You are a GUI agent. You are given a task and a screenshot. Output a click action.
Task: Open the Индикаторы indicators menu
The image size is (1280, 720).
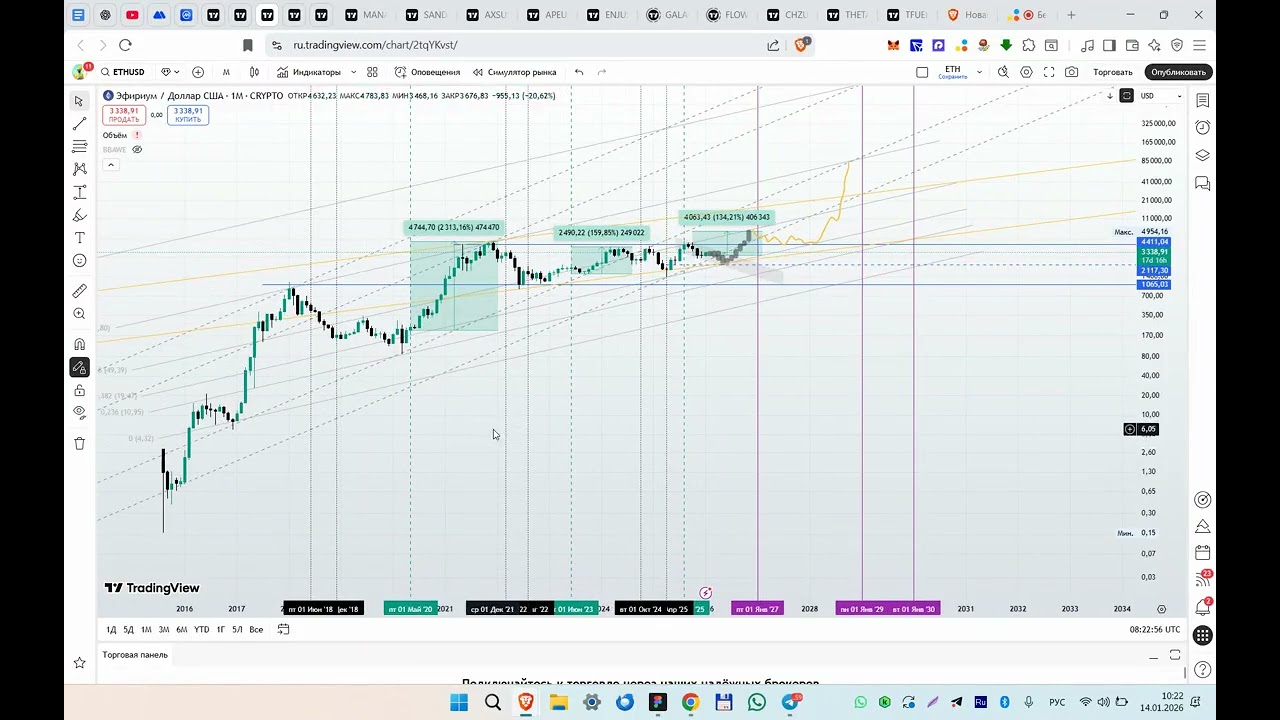click(x=309, y=72)
